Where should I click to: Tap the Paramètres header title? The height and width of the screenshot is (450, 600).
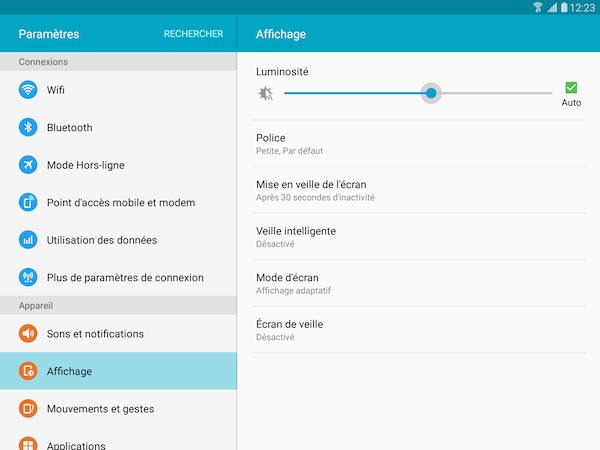point(49,34)
